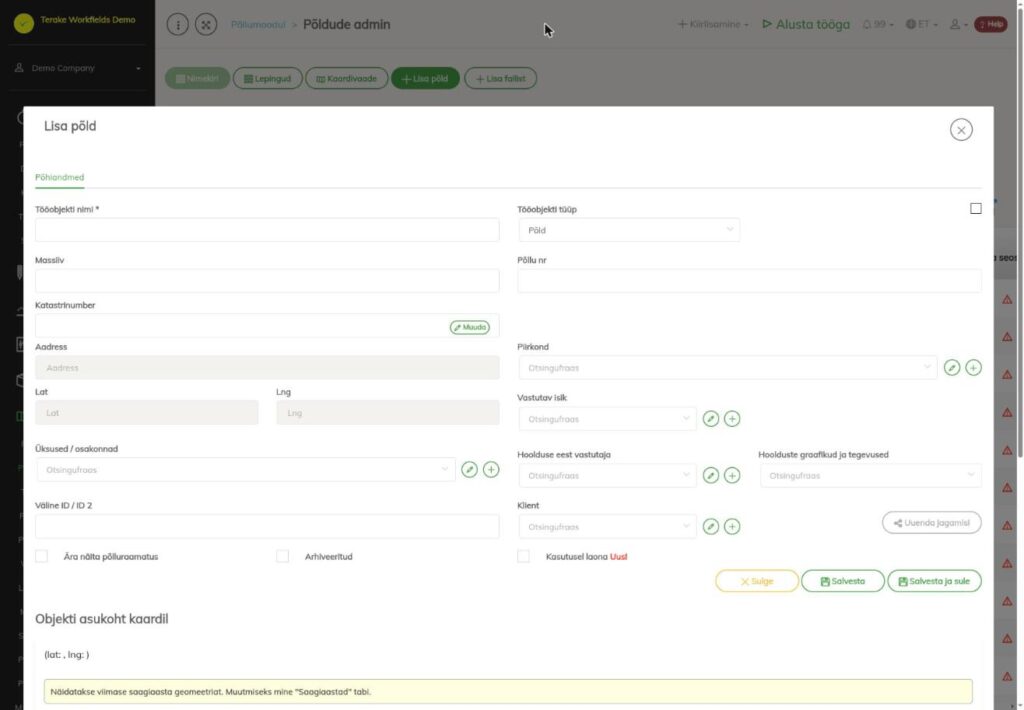The image size is (1024, 710).
Task: Switch to the Kaardivaade view
Action: (347, 78)
